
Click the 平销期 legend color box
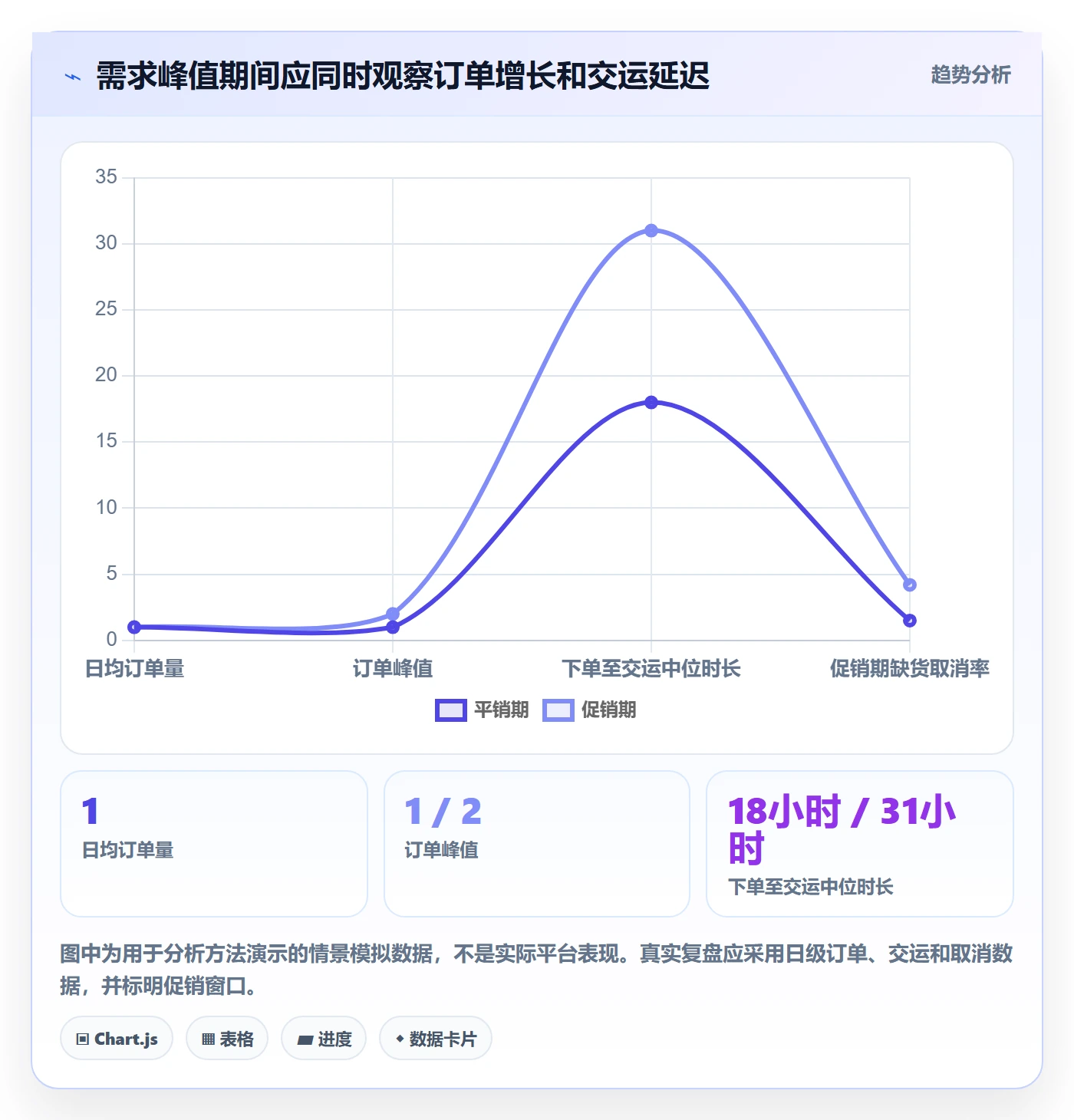(451, 710)
